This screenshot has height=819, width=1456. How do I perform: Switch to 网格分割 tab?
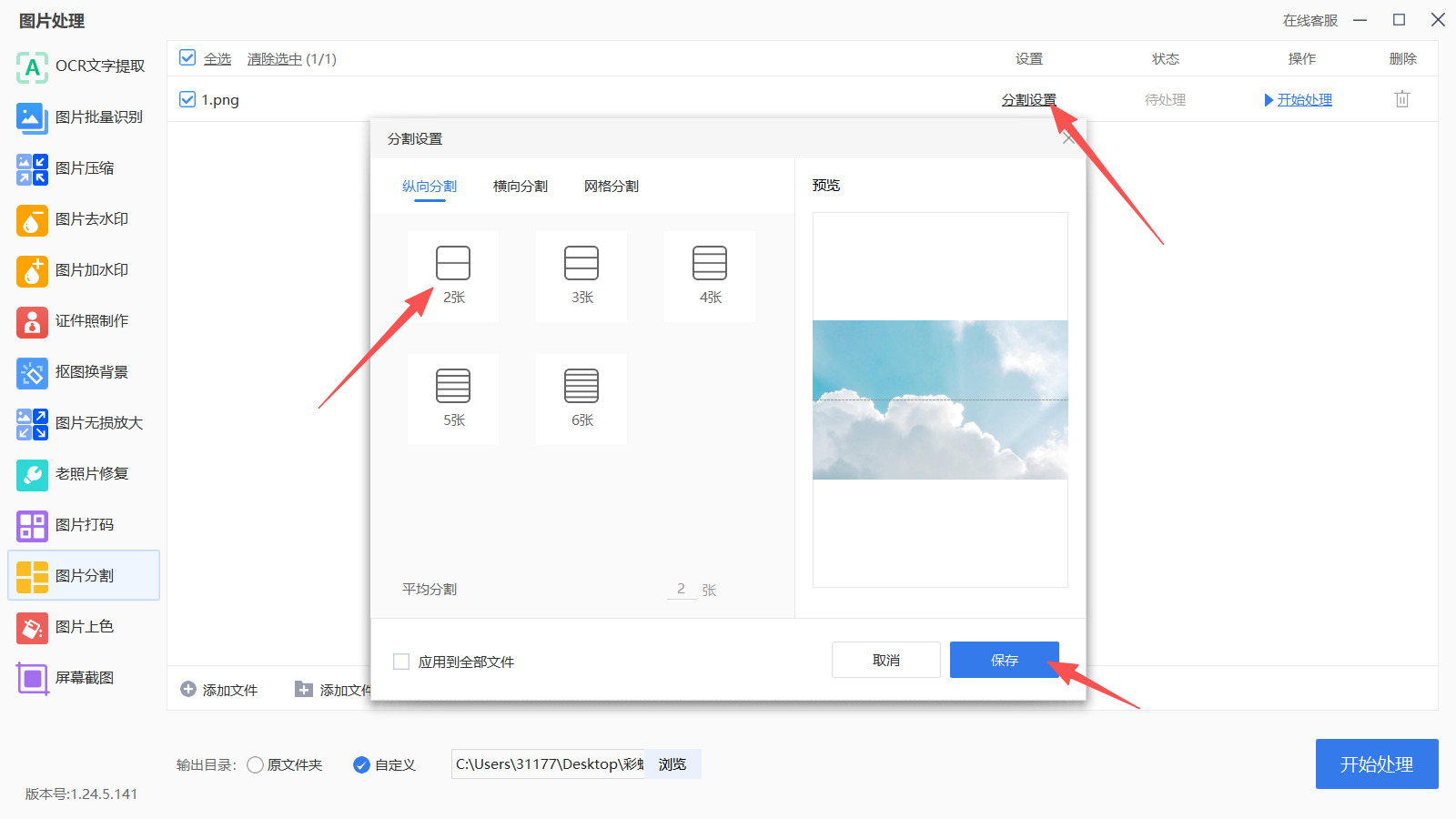coord(612,187)
